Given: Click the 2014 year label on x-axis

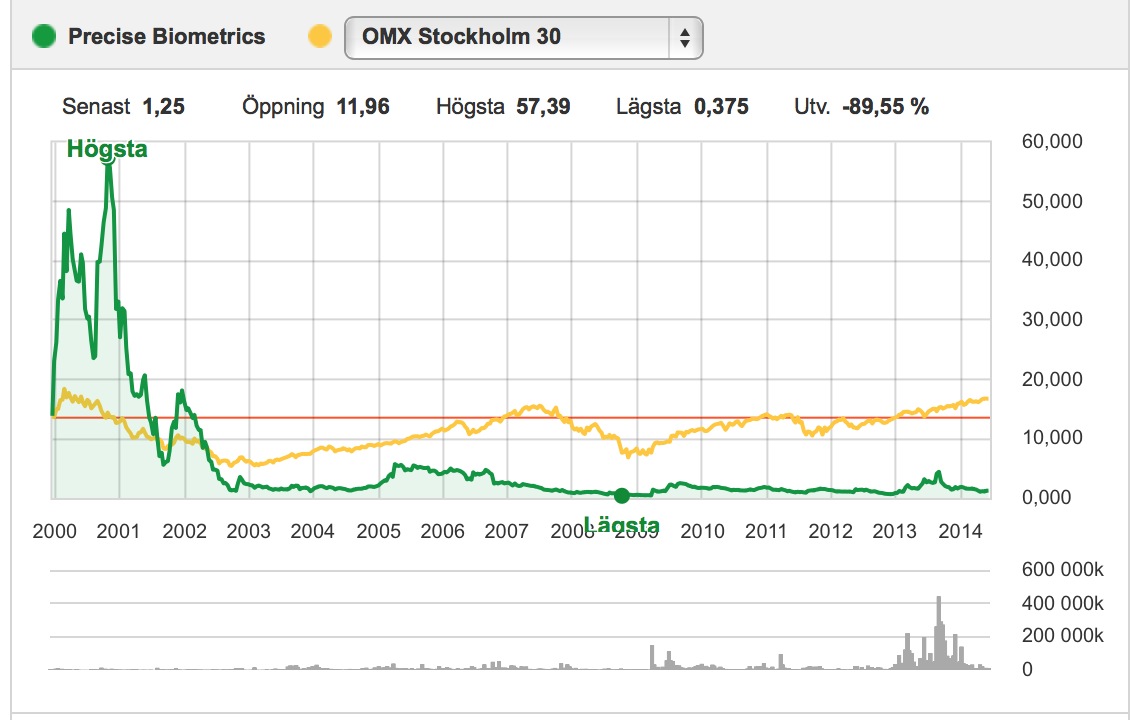Looking at the screenshot, I should [x=960, y=531].
